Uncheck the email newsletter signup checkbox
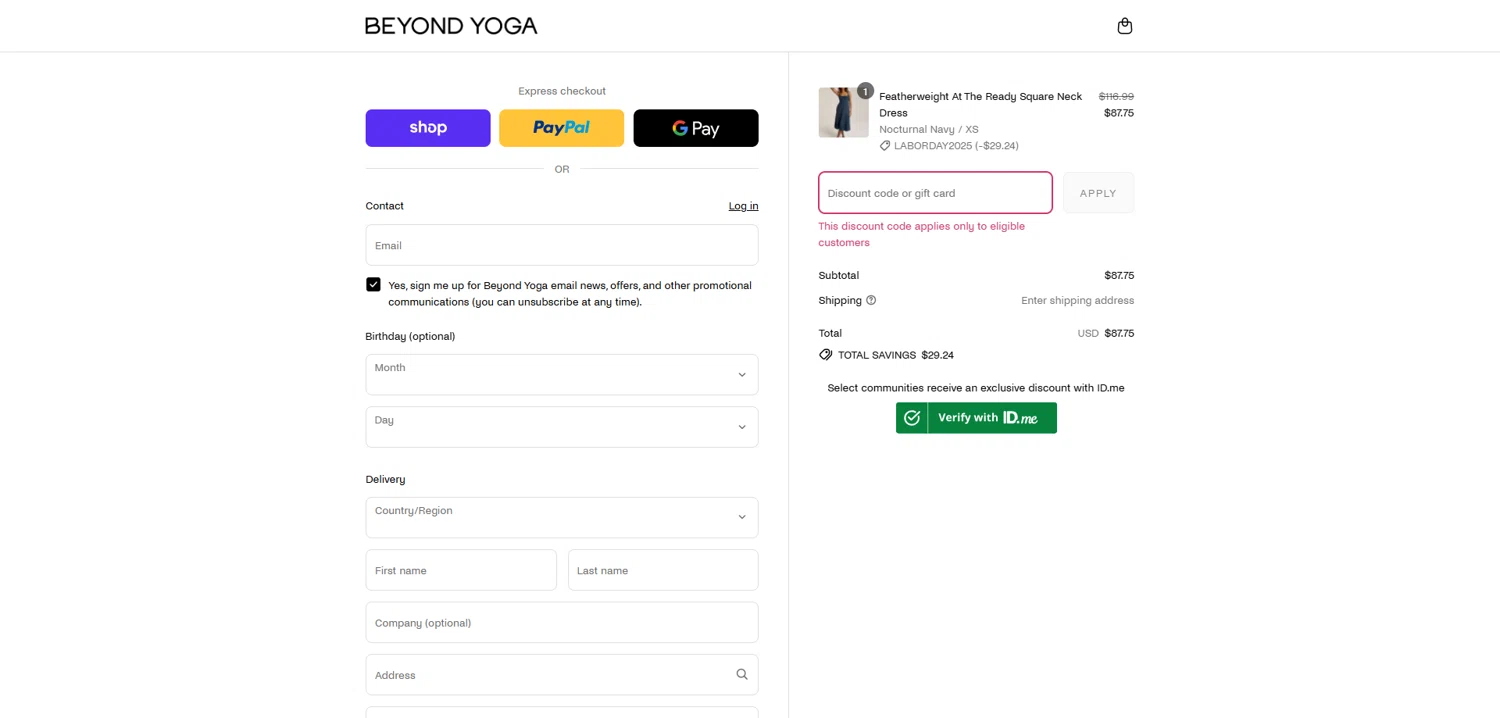This screenshot has height=718, width=1500. coord(374,285)
